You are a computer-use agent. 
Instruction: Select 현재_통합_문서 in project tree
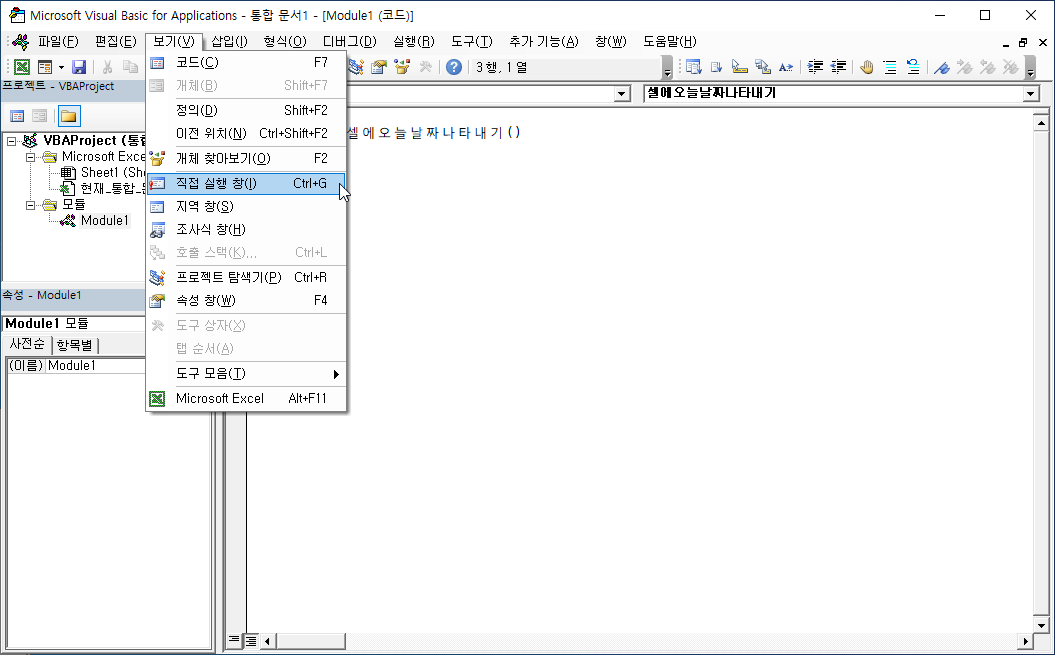[x=113, y=188]
